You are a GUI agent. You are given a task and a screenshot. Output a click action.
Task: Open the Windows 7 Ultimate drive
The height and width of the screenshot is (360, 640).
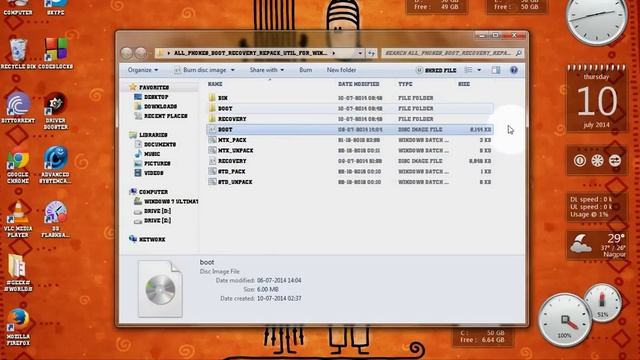coord(166,202)
